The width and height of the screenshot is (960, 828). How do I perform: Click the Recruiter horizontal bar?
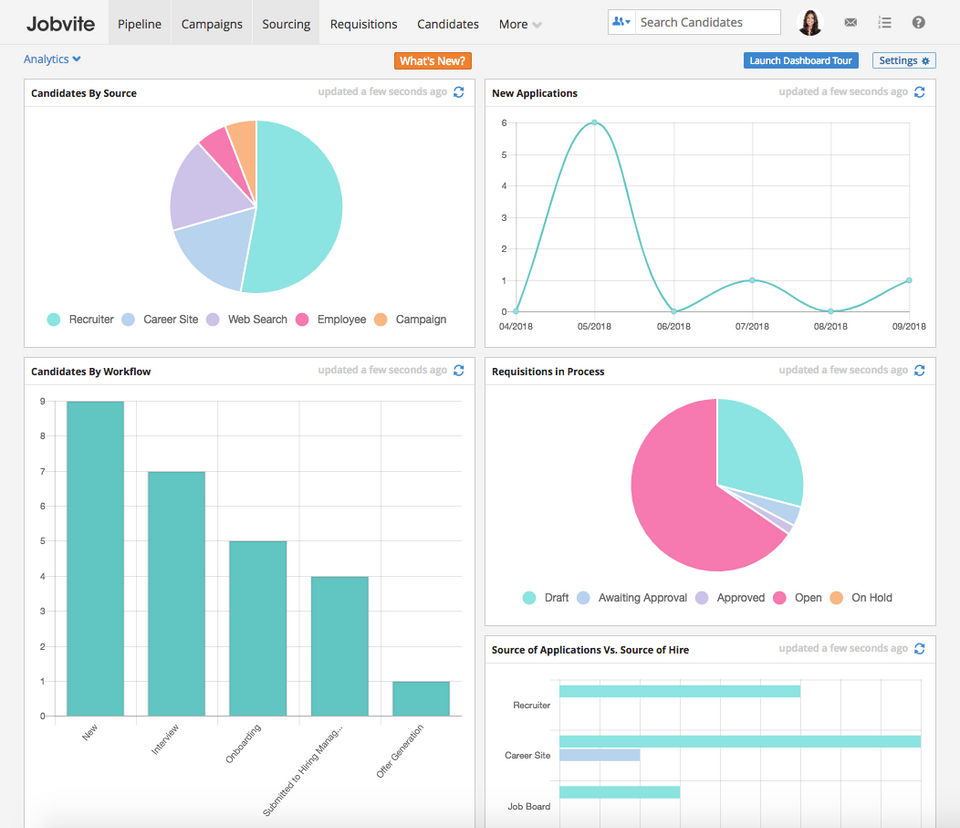point(680,691)
